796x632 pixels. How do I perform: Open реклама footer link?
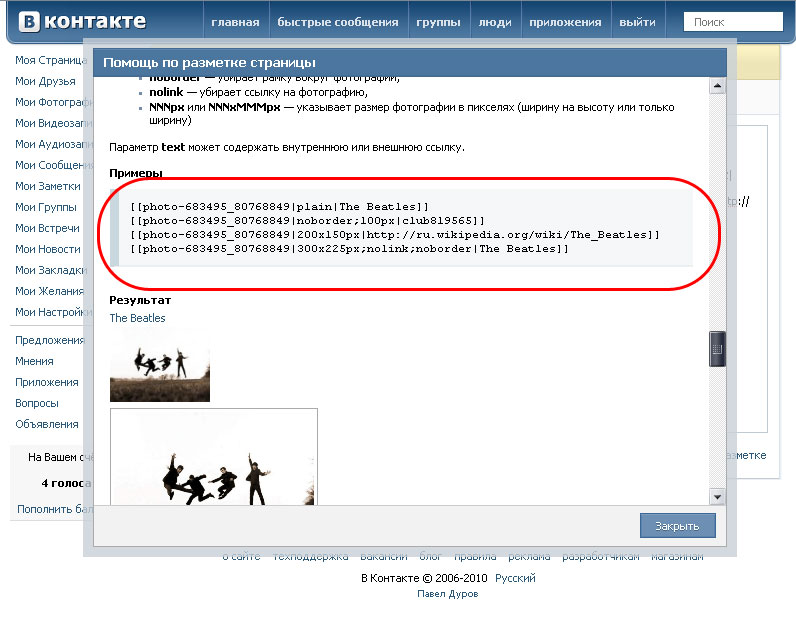(x=529, y=557)
